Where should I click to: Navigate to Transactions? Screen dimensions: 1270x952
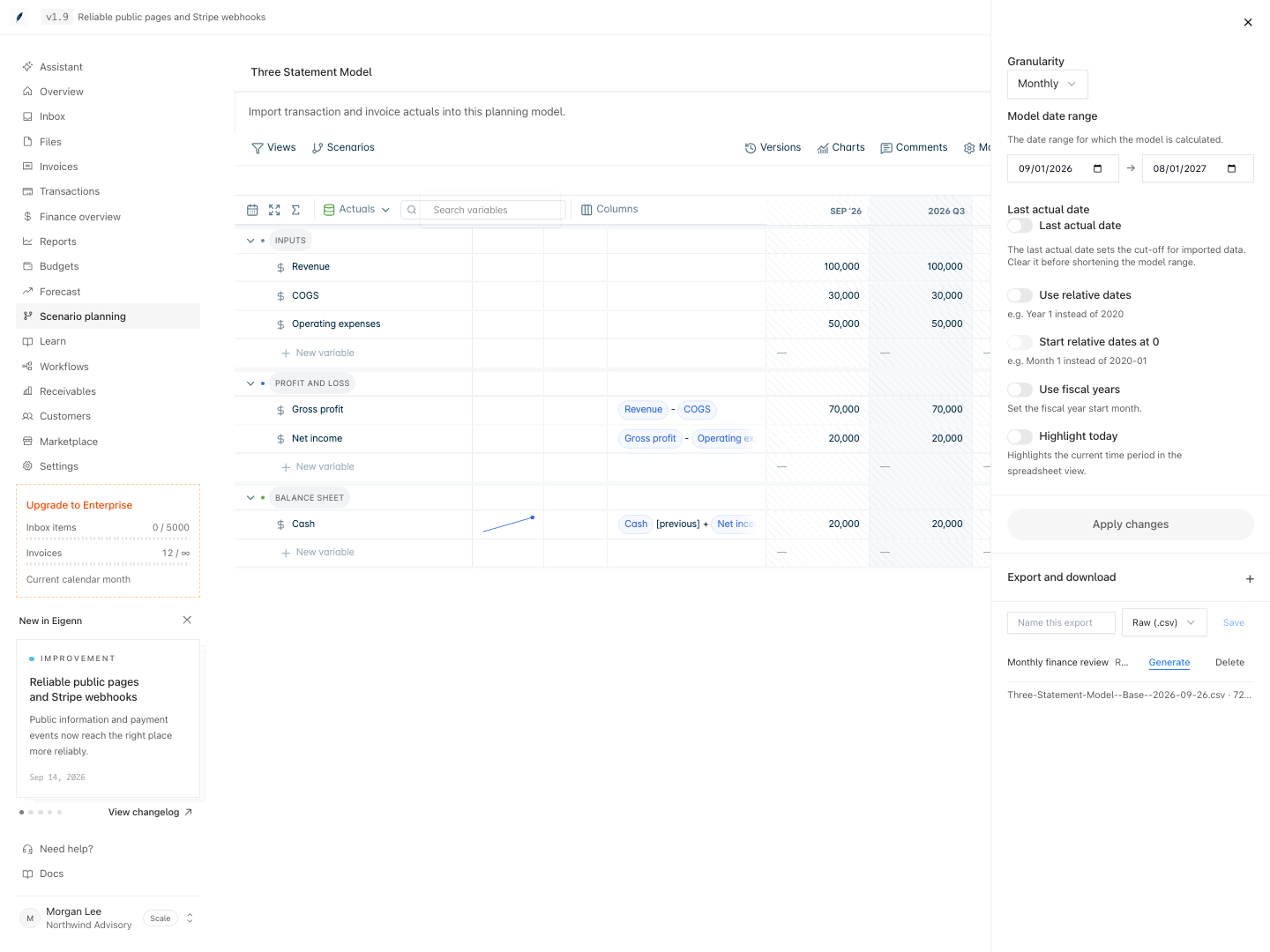pos(108,191)
